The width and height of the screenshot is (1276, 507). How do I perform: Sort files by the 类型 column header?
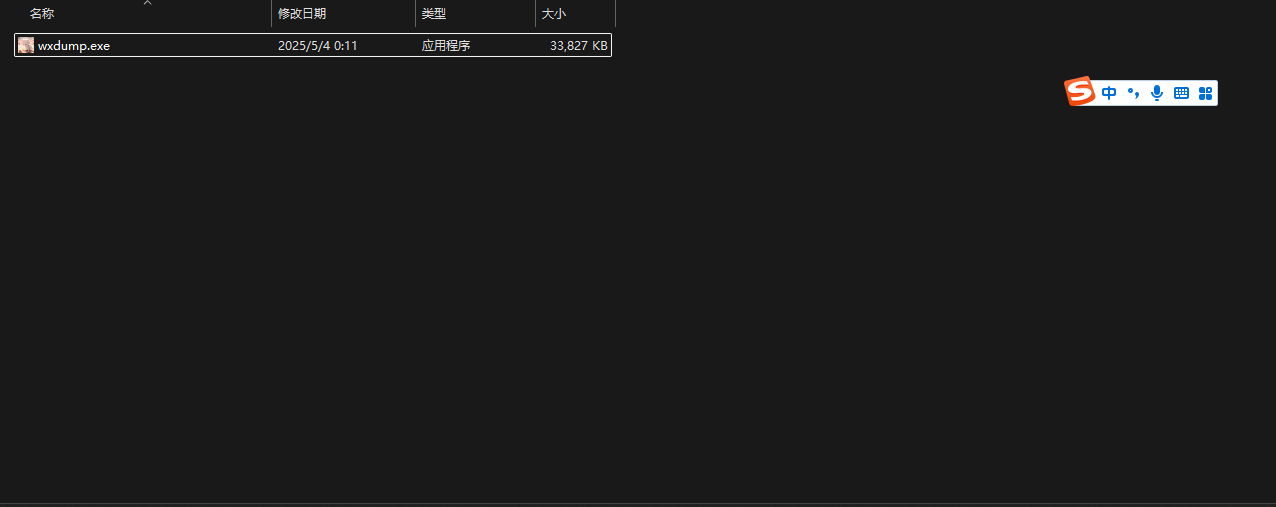point(433,14)
